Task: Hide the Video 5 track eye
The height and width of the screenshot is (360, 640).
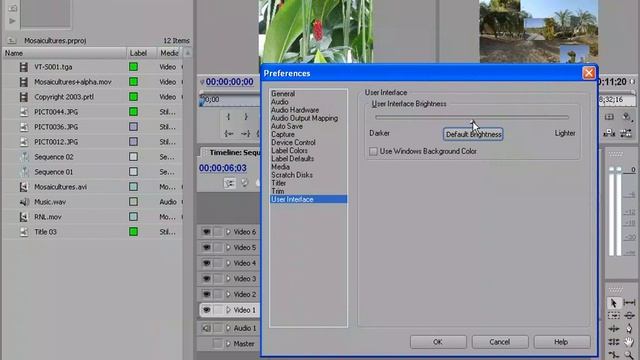Action: click(207, 247)
